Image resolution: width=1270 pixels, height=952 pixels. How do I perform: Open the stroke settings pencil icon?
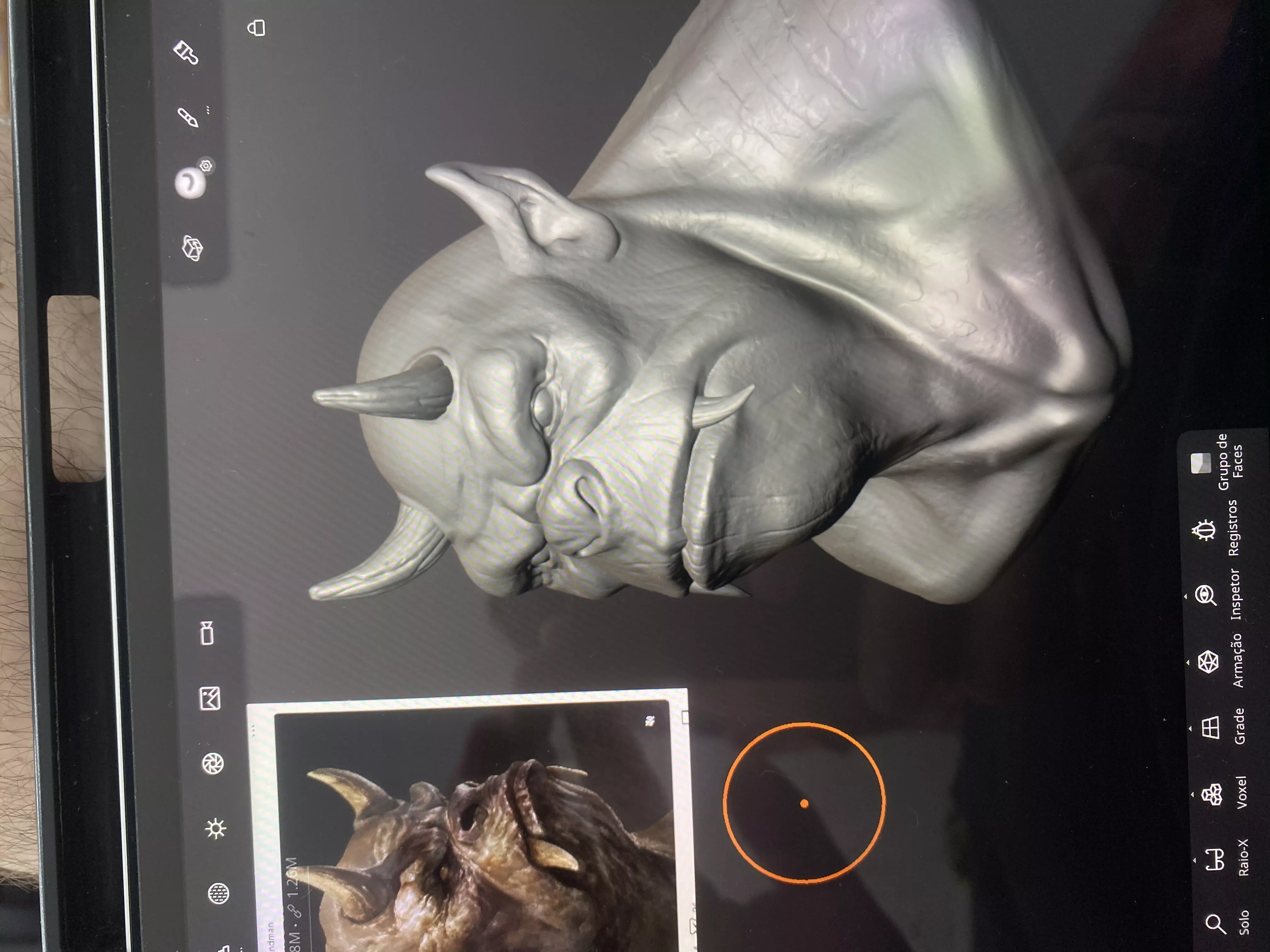point(188,117)
